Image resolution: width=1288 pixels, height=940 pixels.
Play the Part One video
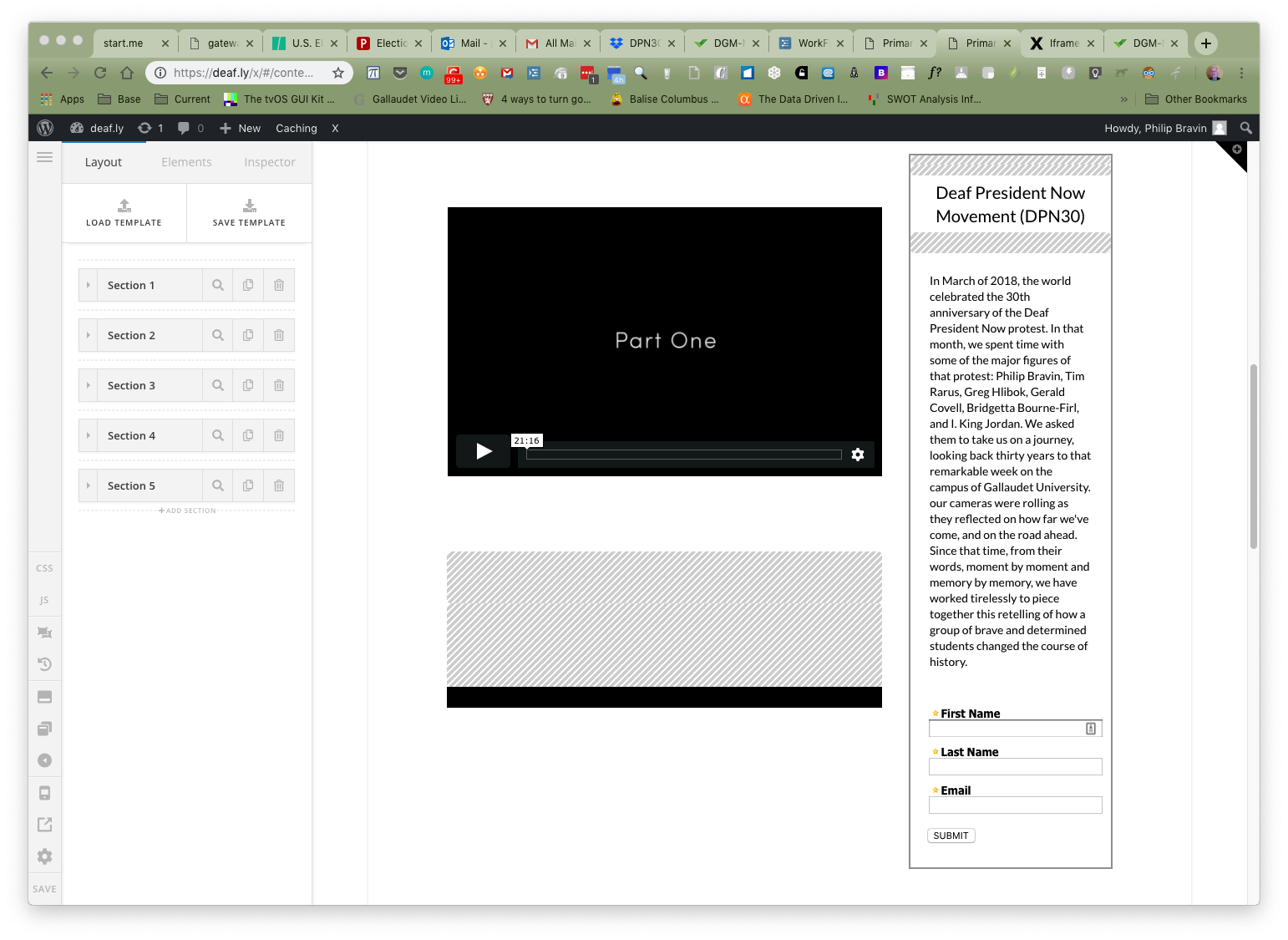[483, 451]
